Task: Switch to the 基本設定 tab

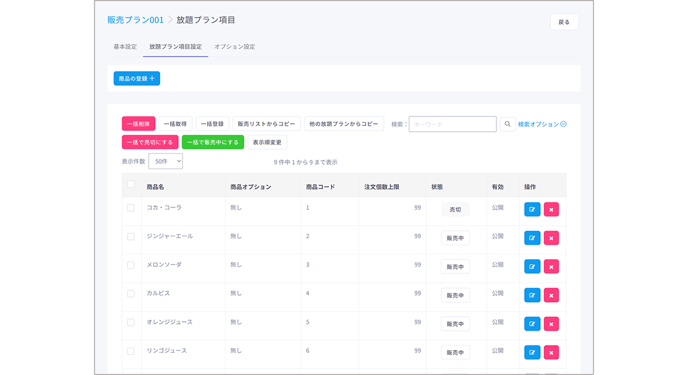Action: coord(125,46)
